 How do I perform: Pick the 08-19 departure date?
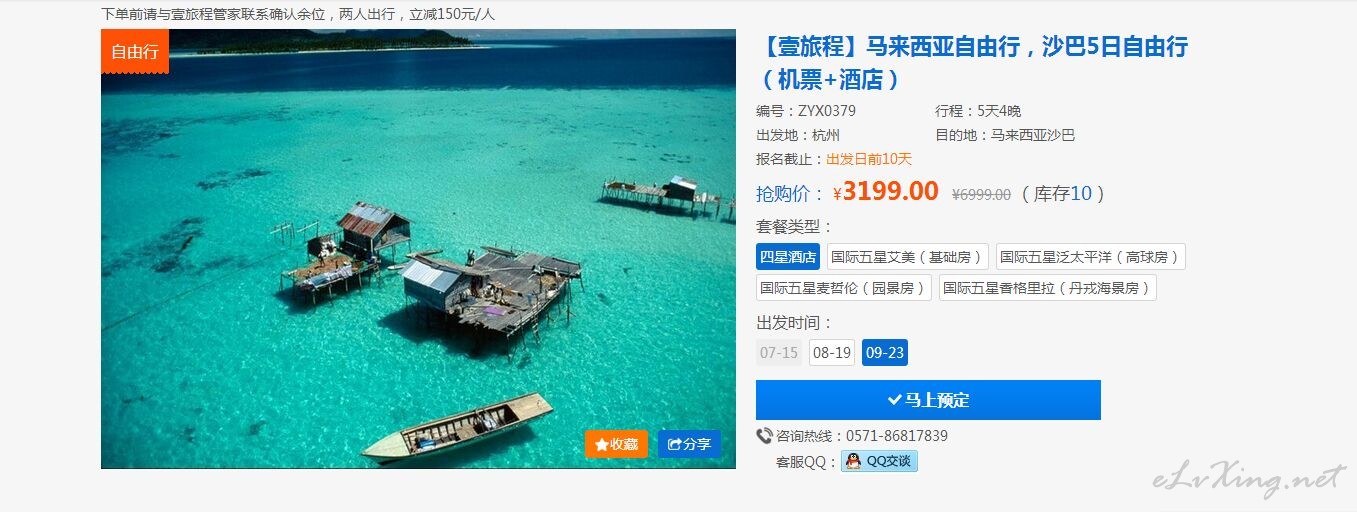832,353
